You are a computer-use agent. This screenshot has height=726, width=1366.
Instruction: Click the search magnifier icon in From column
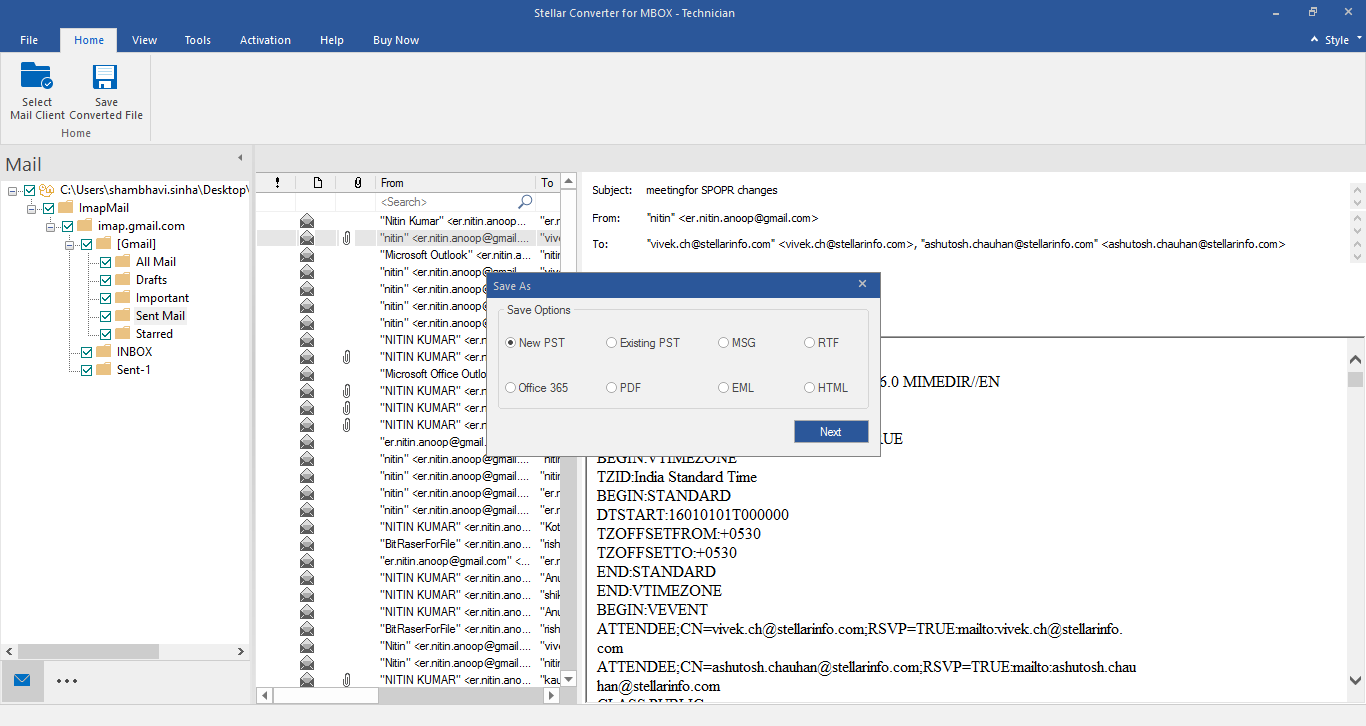pos(525,202)
